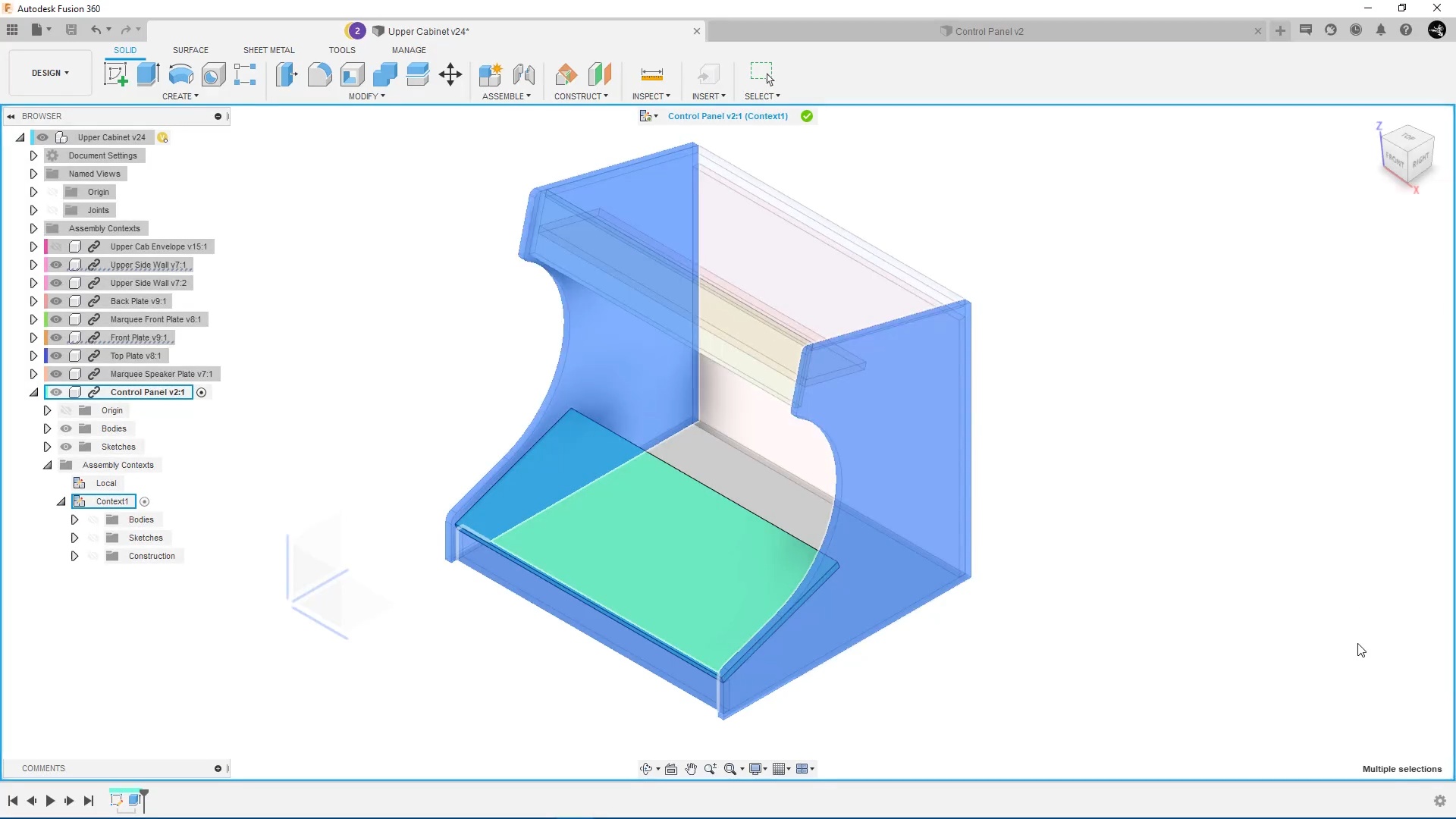Screen dimensions: 1456x819
Task: Expand the Document Settings node
Action: point(33,155)
